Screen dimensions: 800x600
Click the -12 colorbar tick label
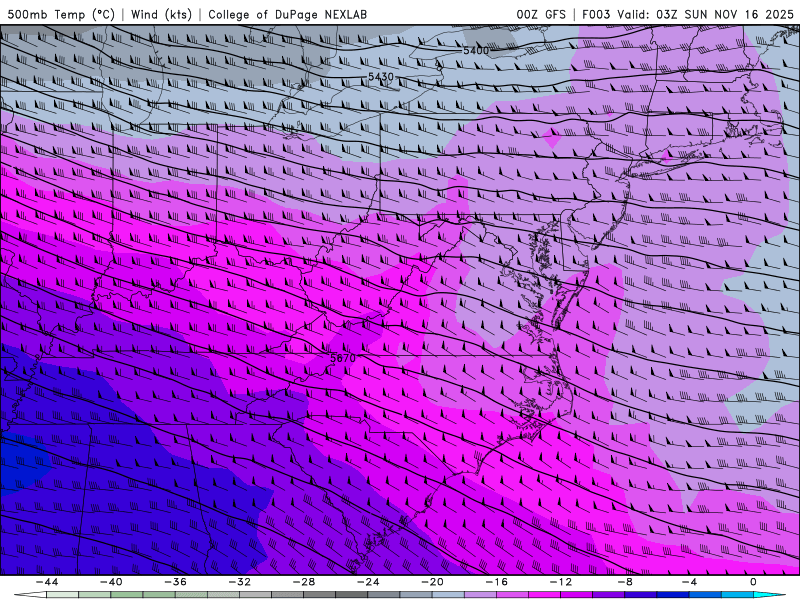pos(561,582)
